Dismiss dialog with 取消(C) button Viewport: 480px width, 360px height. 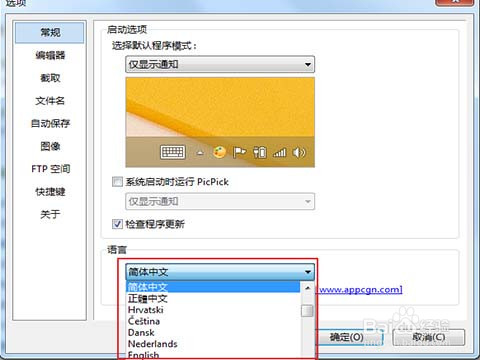pyautogui.click(x=429, y=337)
